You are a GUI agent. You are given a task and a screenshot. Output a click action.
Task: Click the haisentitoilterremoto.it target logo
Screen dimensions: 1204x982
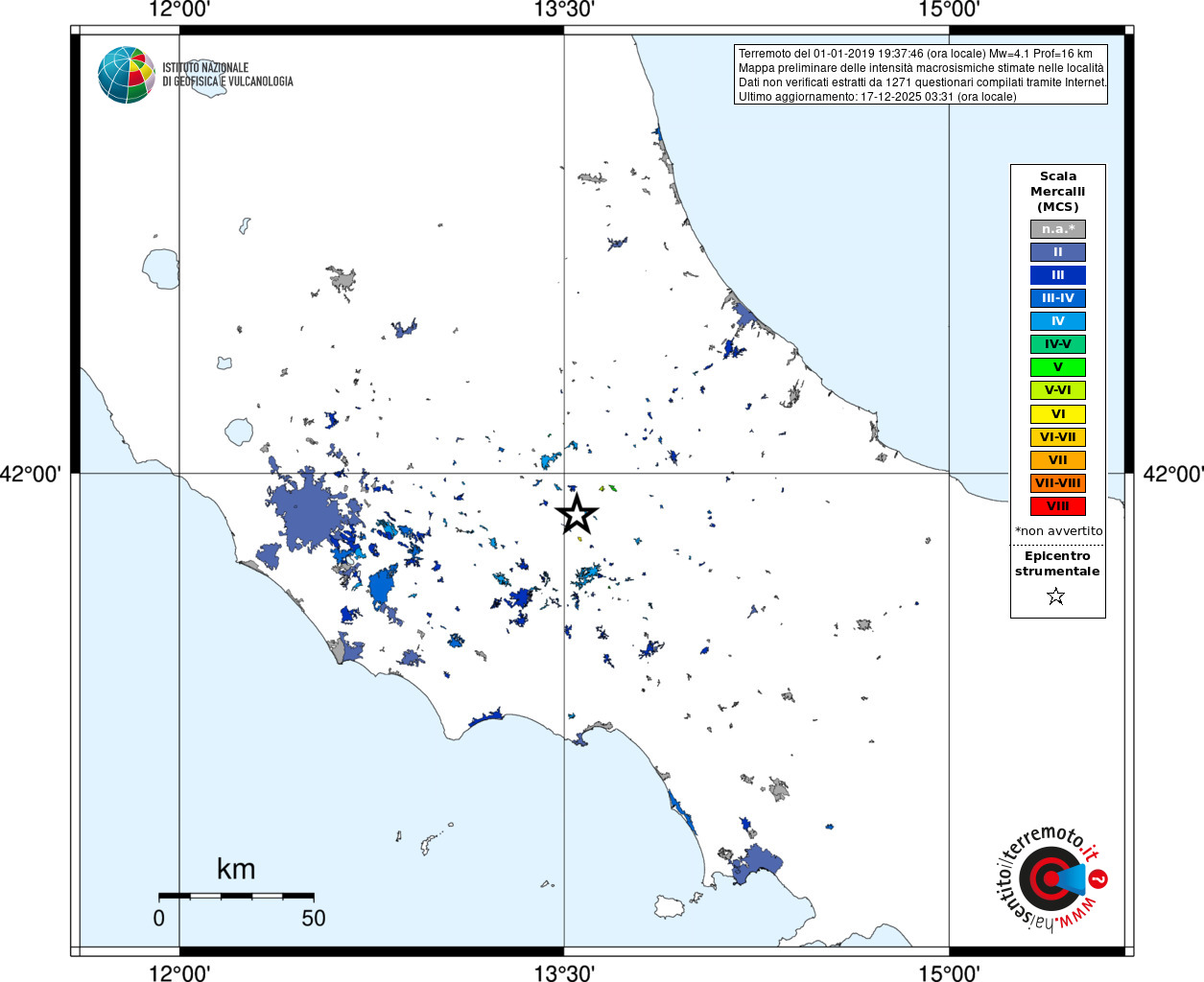point(1051,878)
